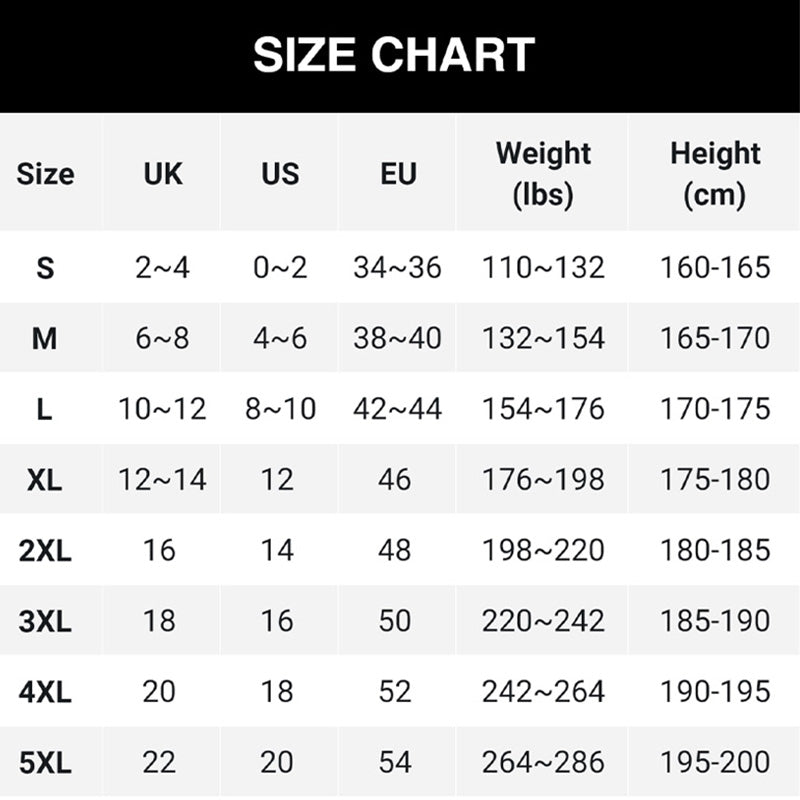Click the US column header

[280, 174]
